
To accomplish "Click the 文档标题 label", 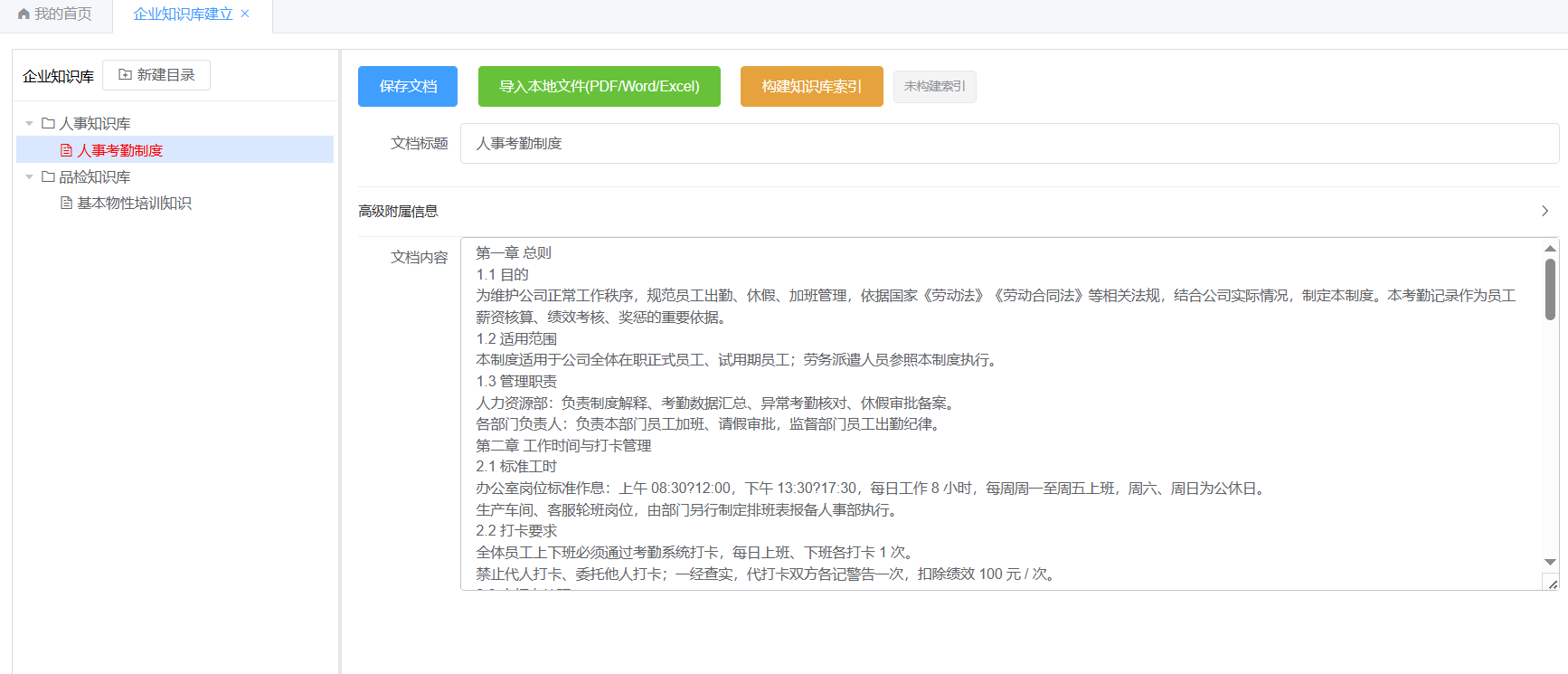I will point(420,144).
